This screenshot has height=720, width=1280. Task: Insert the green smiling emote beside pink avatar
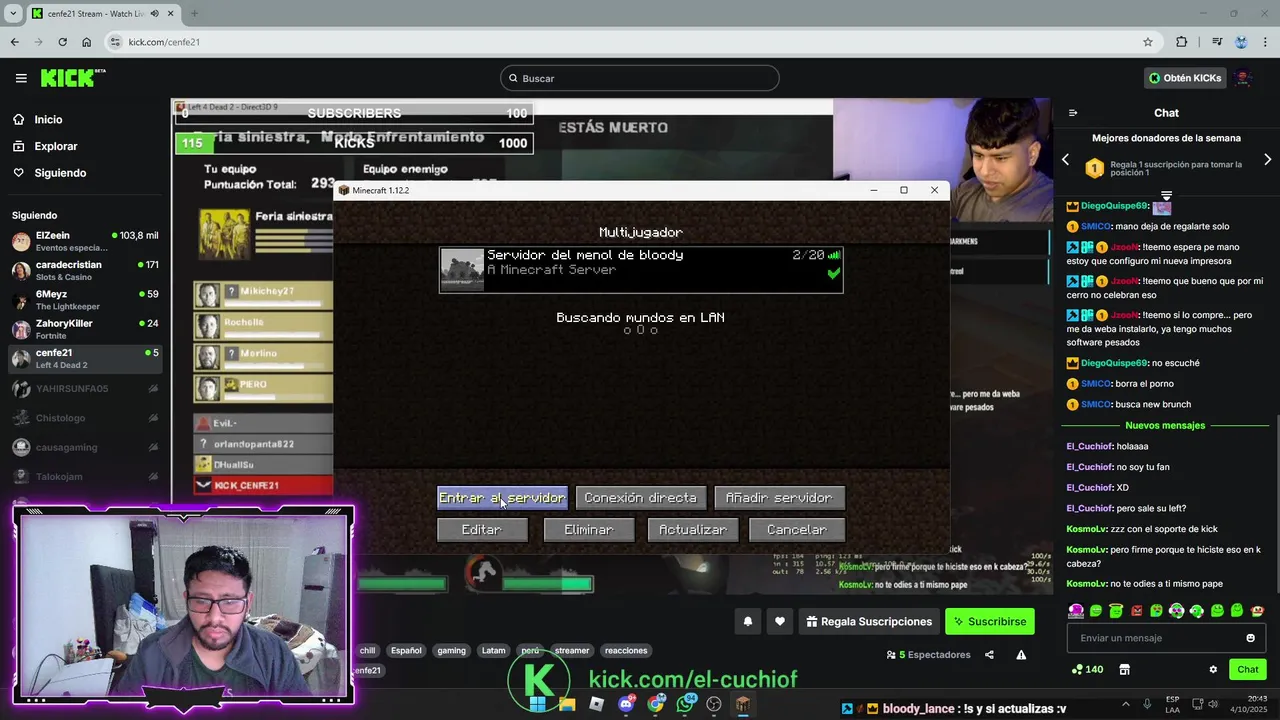[1096, 610]
